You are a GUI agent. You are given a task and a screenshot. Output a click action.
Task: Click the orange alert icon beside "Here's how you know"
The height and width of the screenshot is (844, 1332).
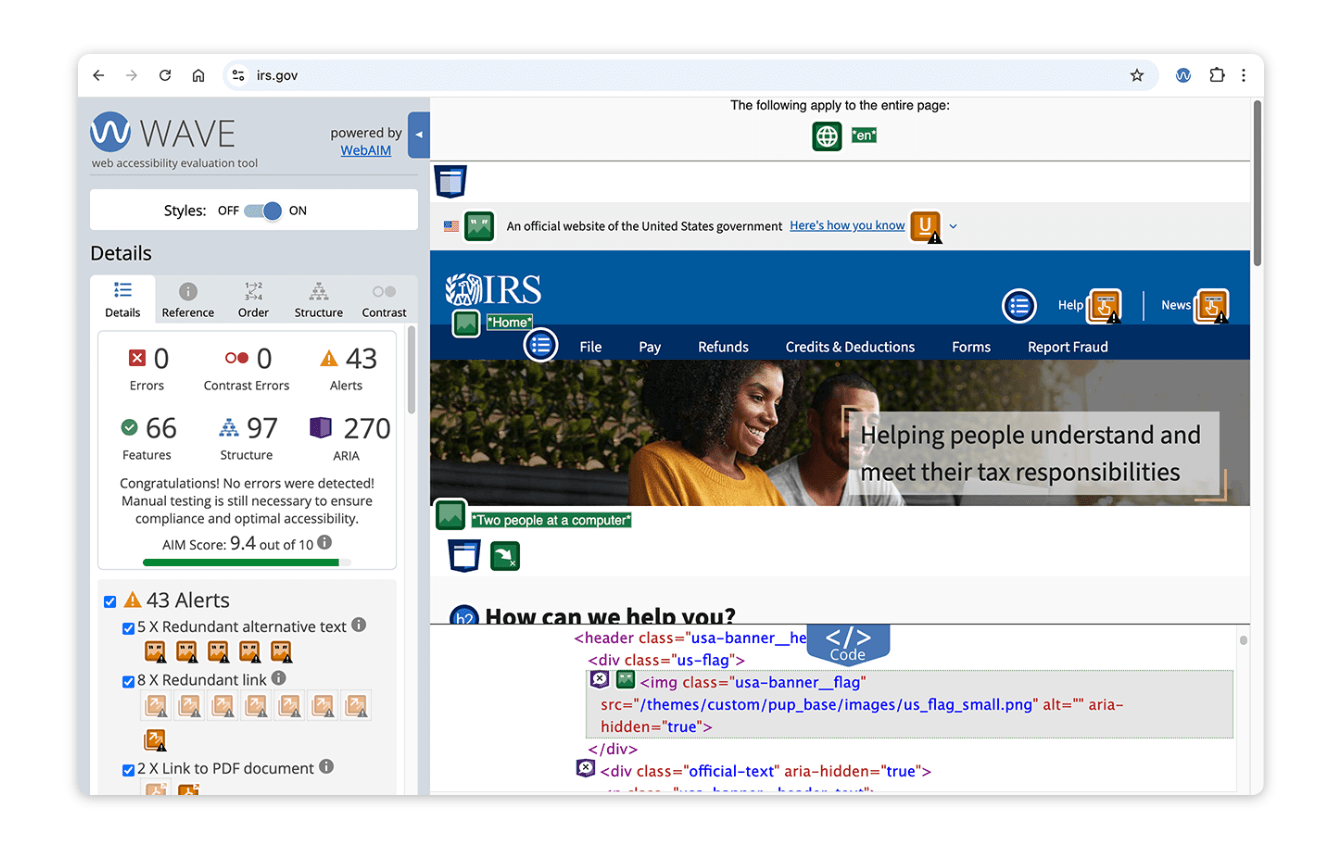click(x=923, y=226)
